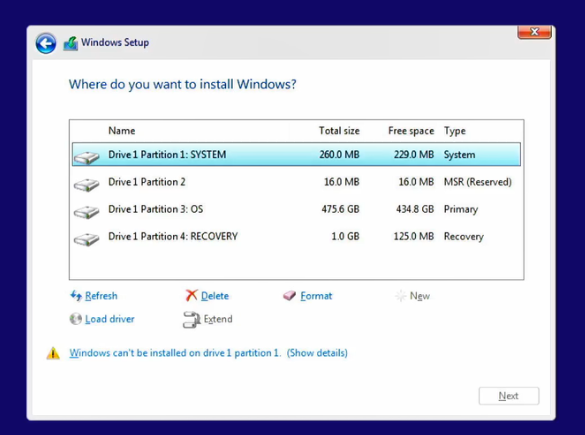Go back using the blue arrow button

(46, 43)
